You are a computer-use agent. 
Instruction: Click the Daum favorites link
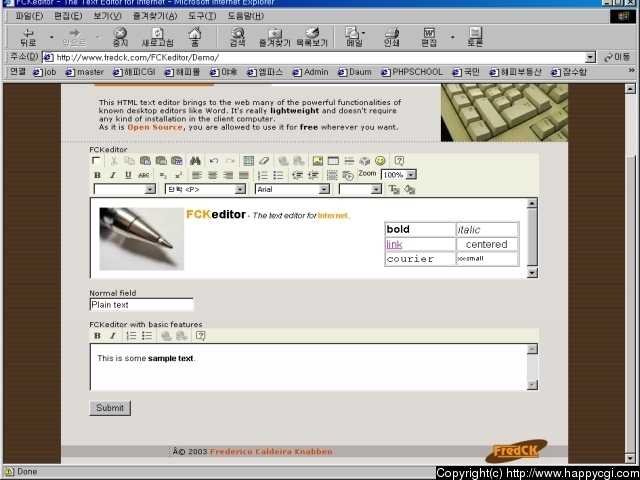point(355,72)
